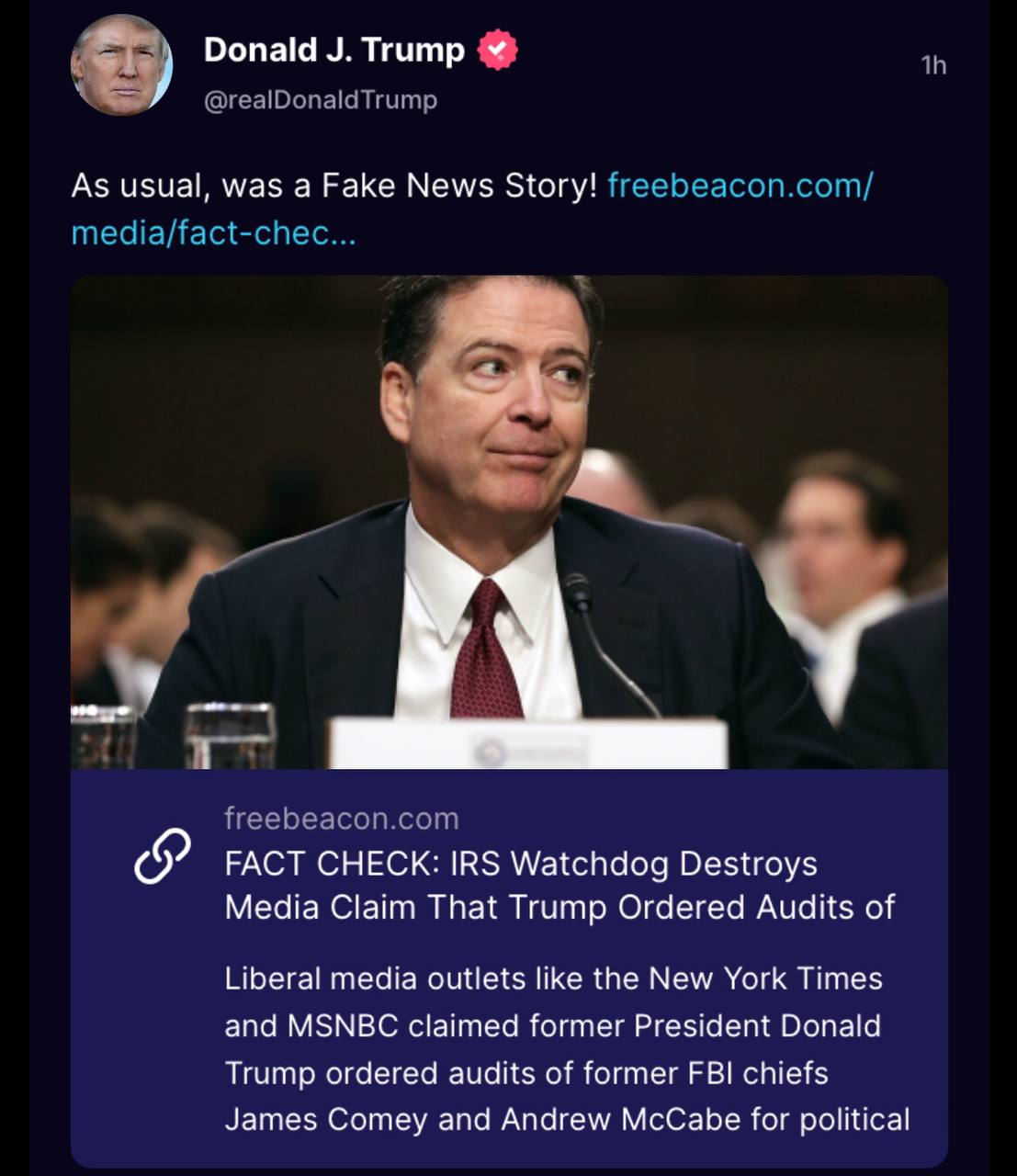Open the 1h timestamp
This screenshot has width=1017, height=1176.
933,64
